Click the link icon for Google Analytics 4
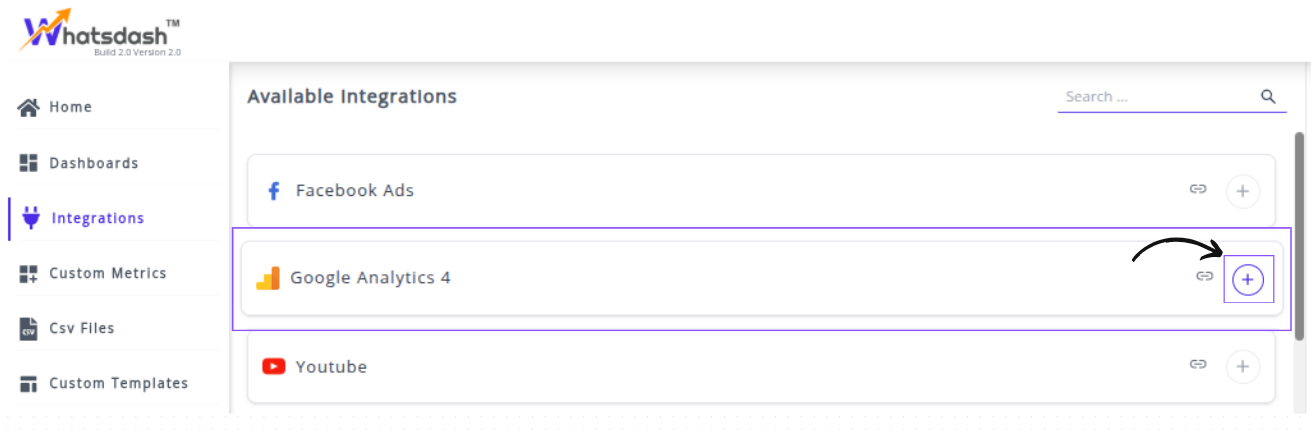Image resolution: width=1311 pixels, height=430 pixels. 1205,277
